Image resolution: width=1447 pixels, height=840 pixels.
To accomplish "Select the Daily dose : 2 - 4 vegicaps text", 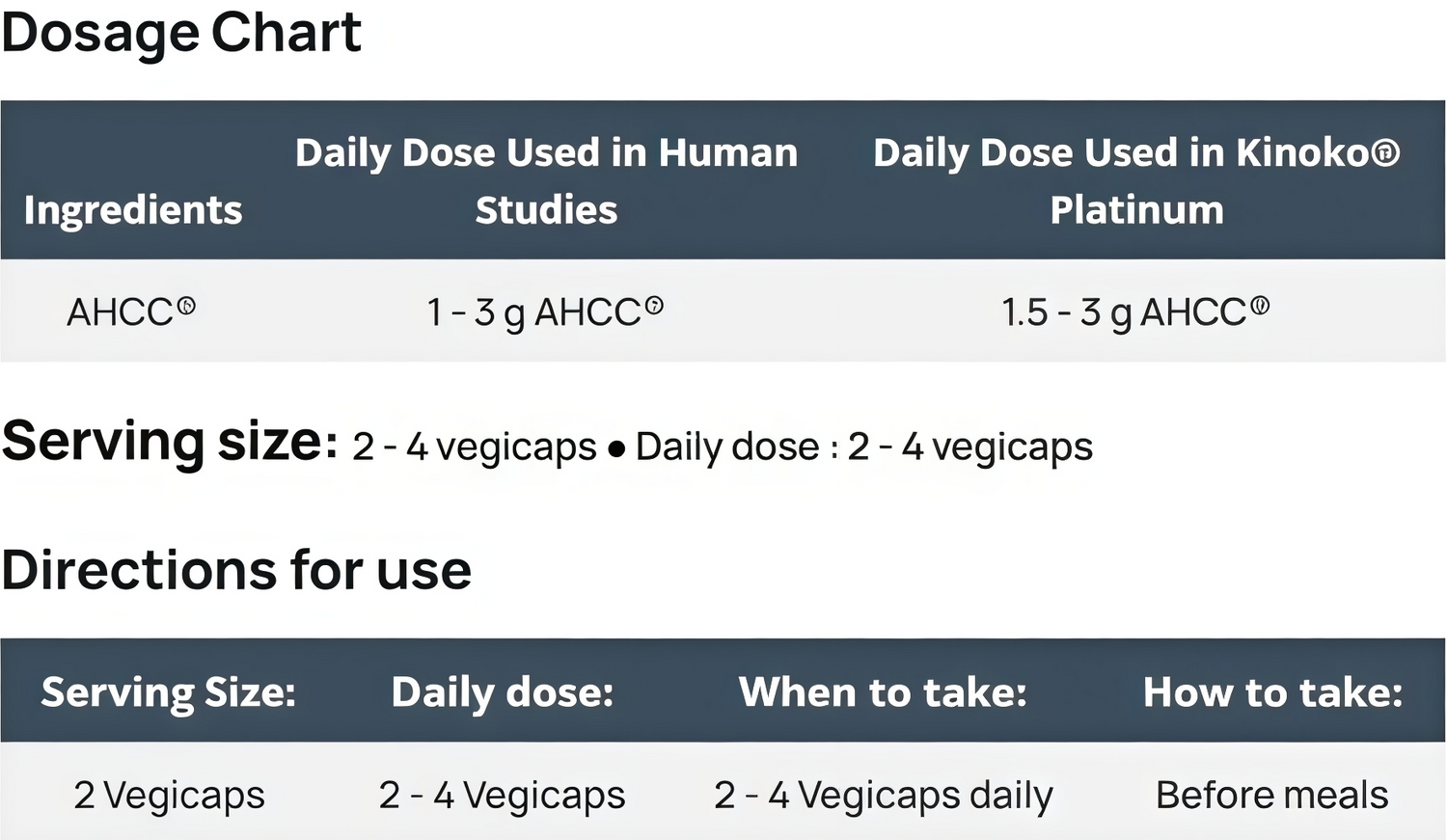I will pos(864,447).
